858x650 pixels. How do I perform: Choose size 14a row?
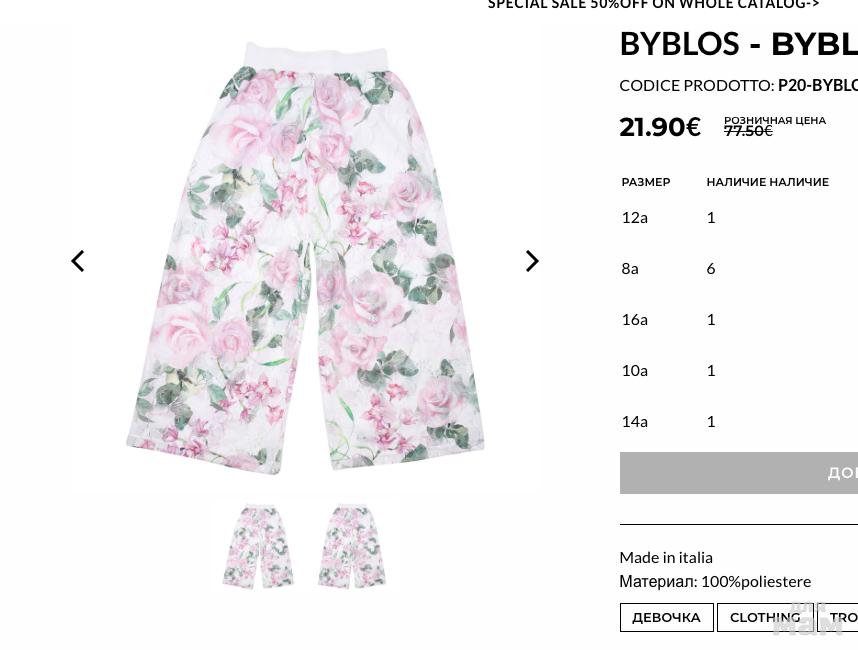(739, 421)
